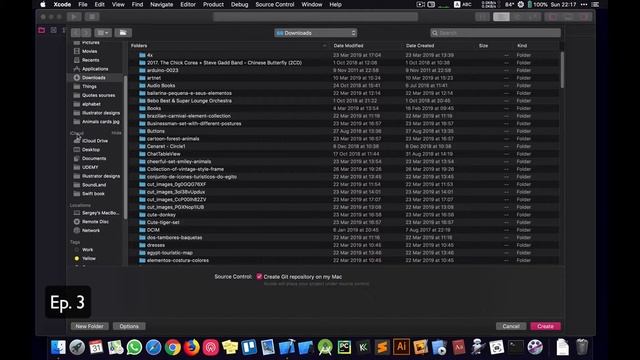
Task: Hide the iCloud sidebar section
Action: point(116,133)
